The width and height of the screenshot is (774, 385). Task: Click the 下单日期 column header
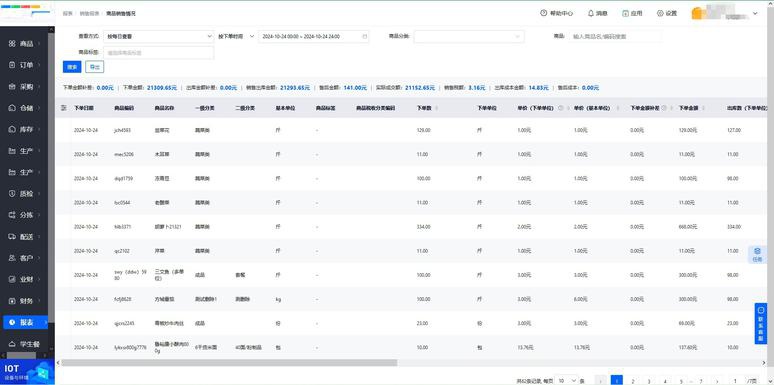point(83,108)
